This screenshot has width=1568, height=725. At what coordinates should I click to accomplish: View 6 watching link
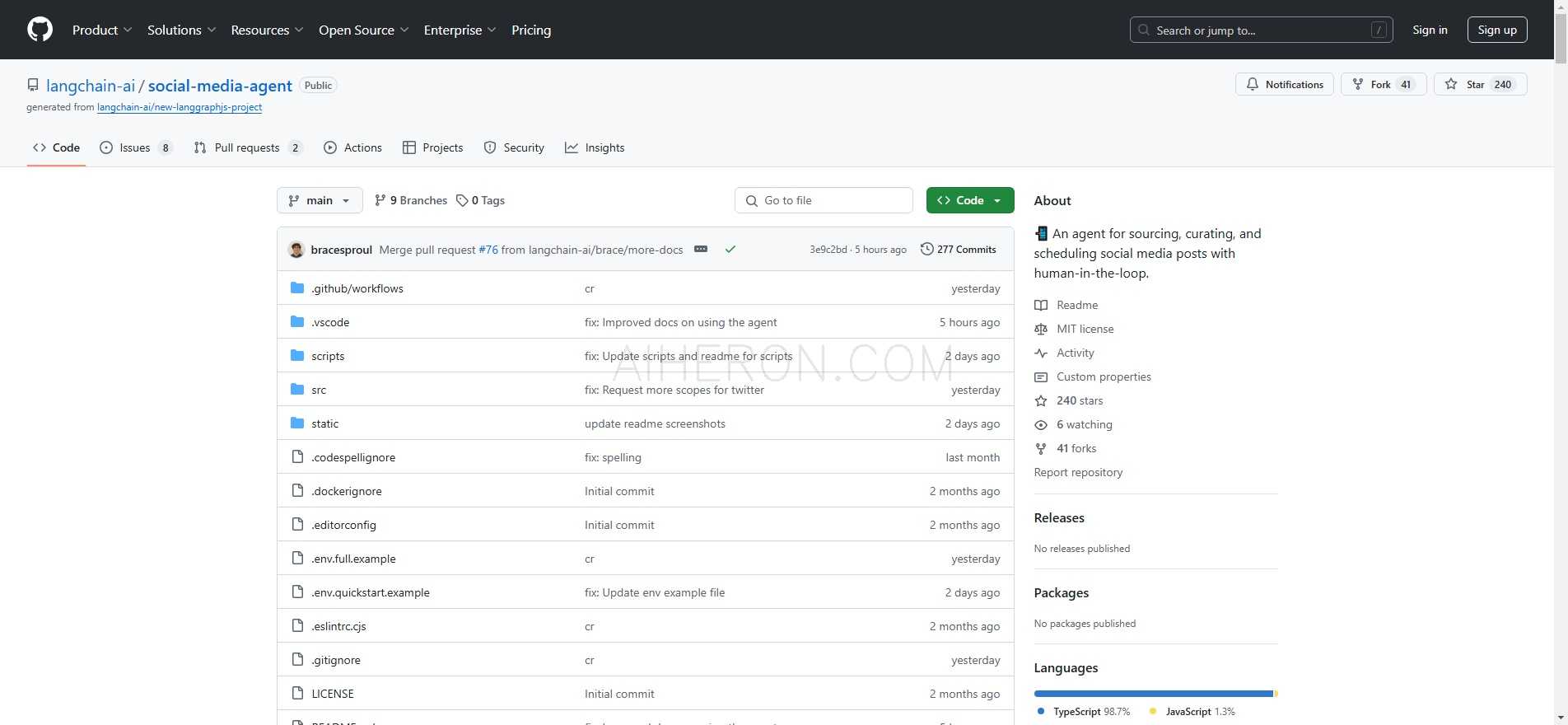pyautogui.click(x=1073, y=424)
